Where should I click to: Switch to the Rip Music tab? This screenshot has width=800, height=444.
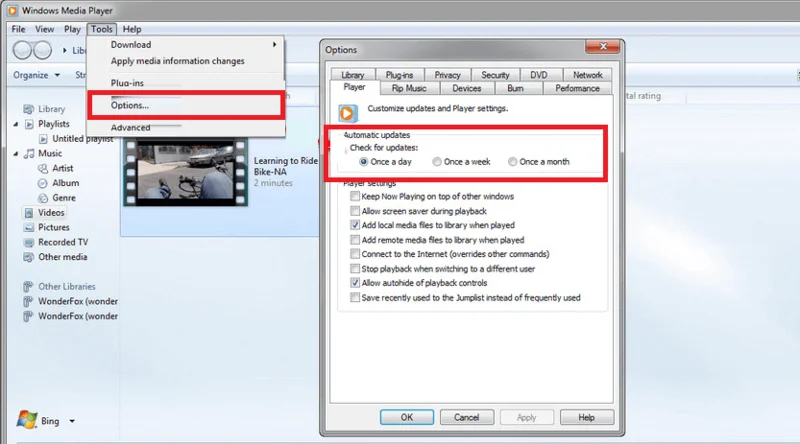(x=409, y=88)
